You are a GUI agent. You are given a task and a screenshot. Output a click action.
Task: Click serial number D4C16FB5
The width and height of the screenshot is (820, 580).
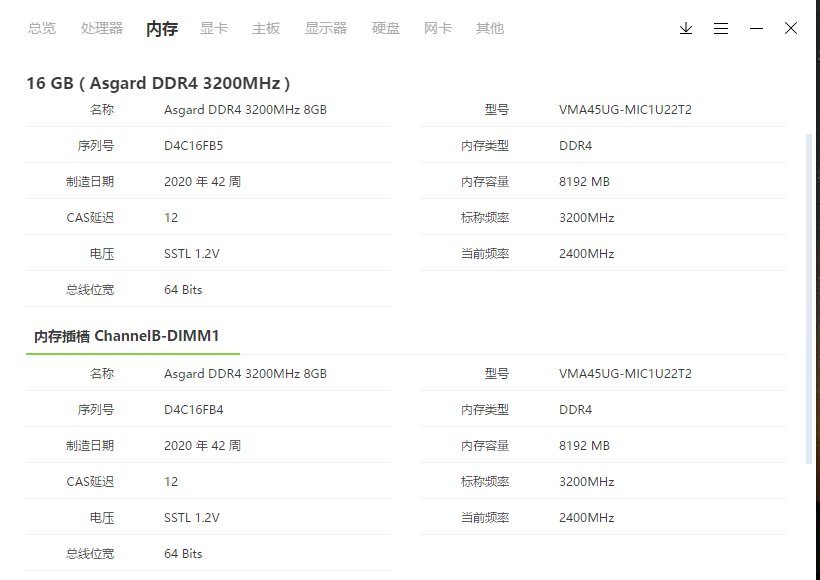(193, 145)
